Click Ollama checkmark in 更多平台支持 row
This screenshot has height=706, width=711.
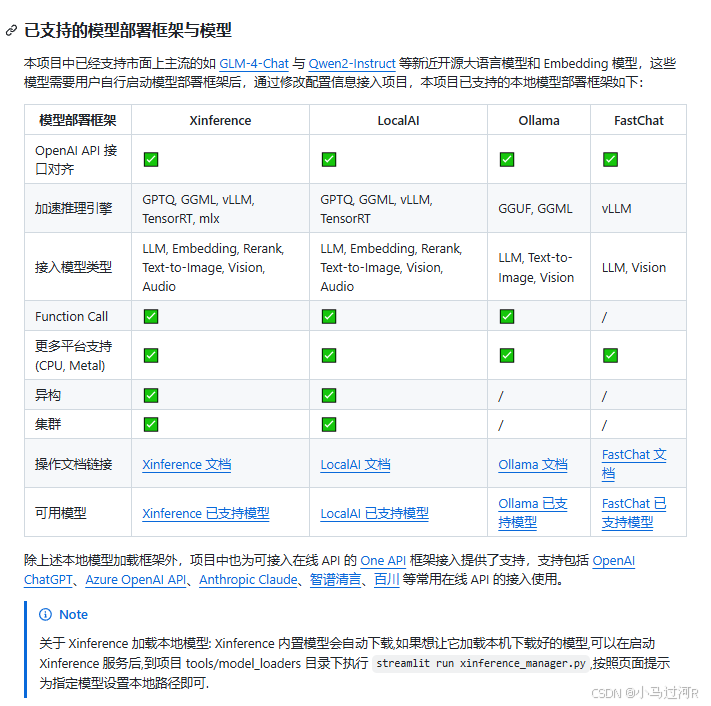(x=507, y=355)
